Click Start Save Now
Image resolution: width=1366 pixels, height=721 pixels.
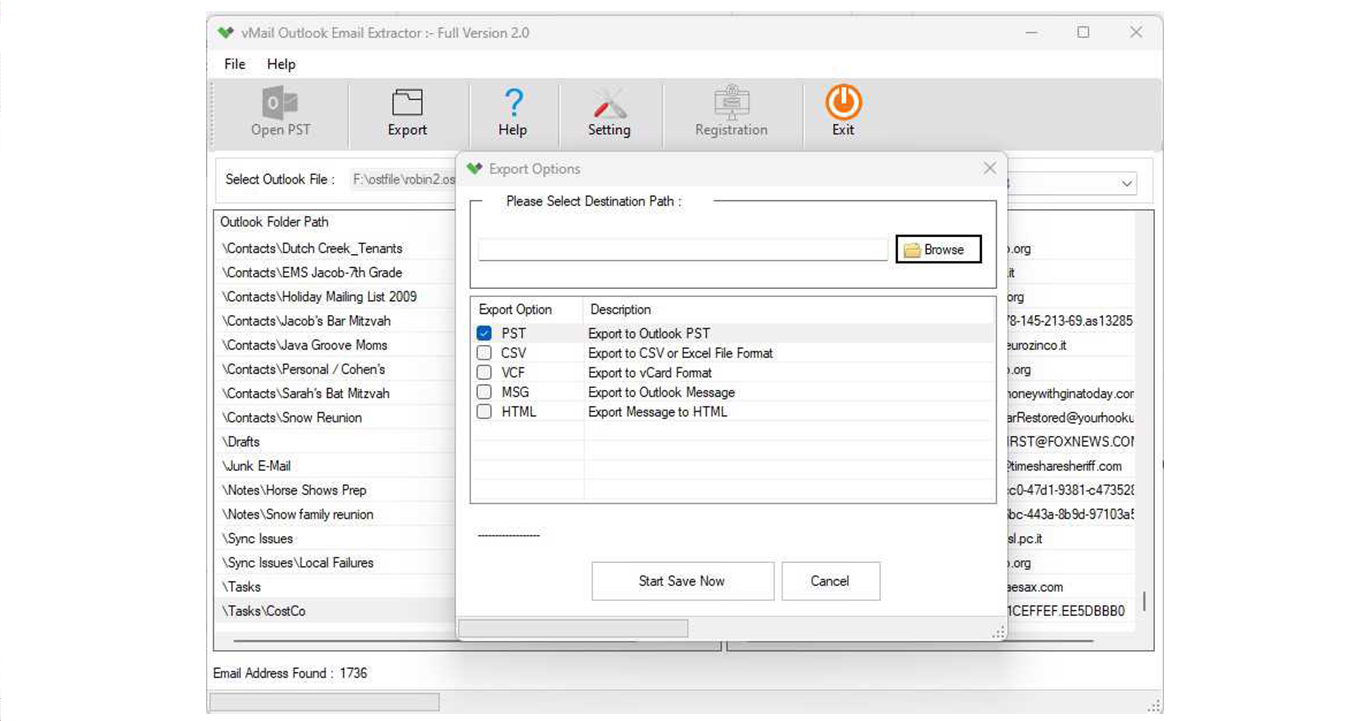(x=682, y=581)
